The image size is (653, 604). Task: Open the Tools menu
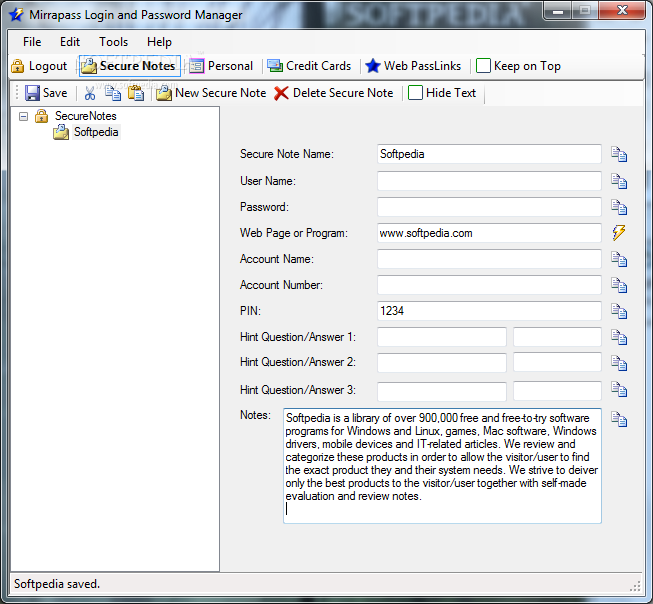[113, 42]
